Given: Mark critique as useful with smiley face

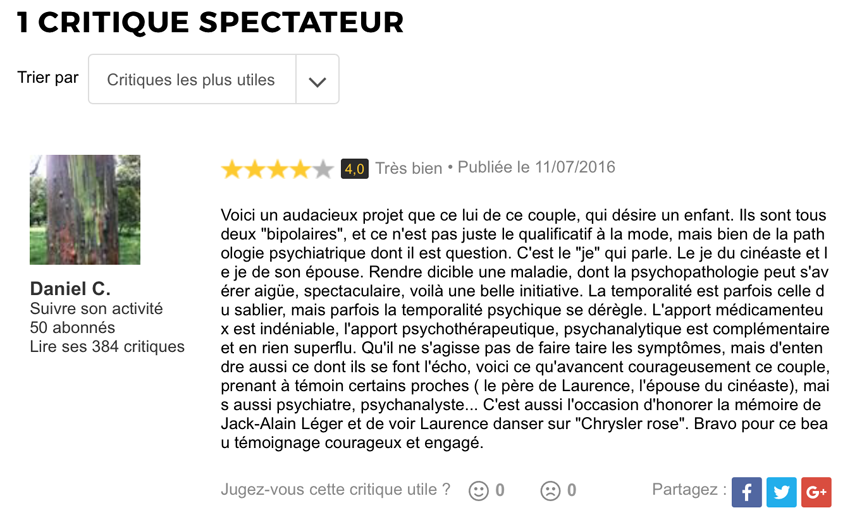Looking at the screenshot, I should pyautogui.click(x=478, y=491).
